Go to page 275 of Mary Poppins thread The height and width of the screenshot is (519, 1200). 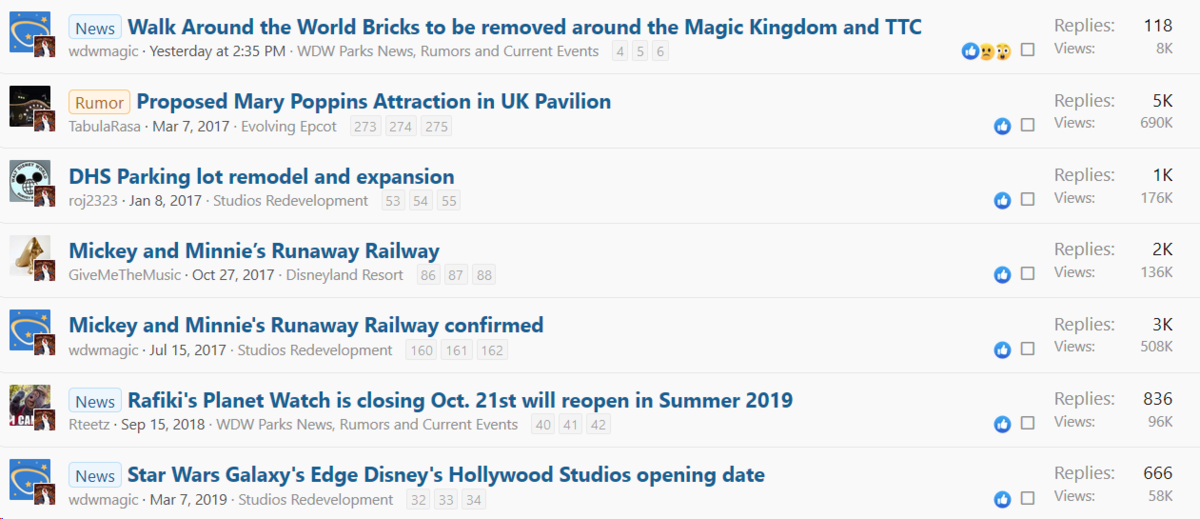(x=436, y=126)
